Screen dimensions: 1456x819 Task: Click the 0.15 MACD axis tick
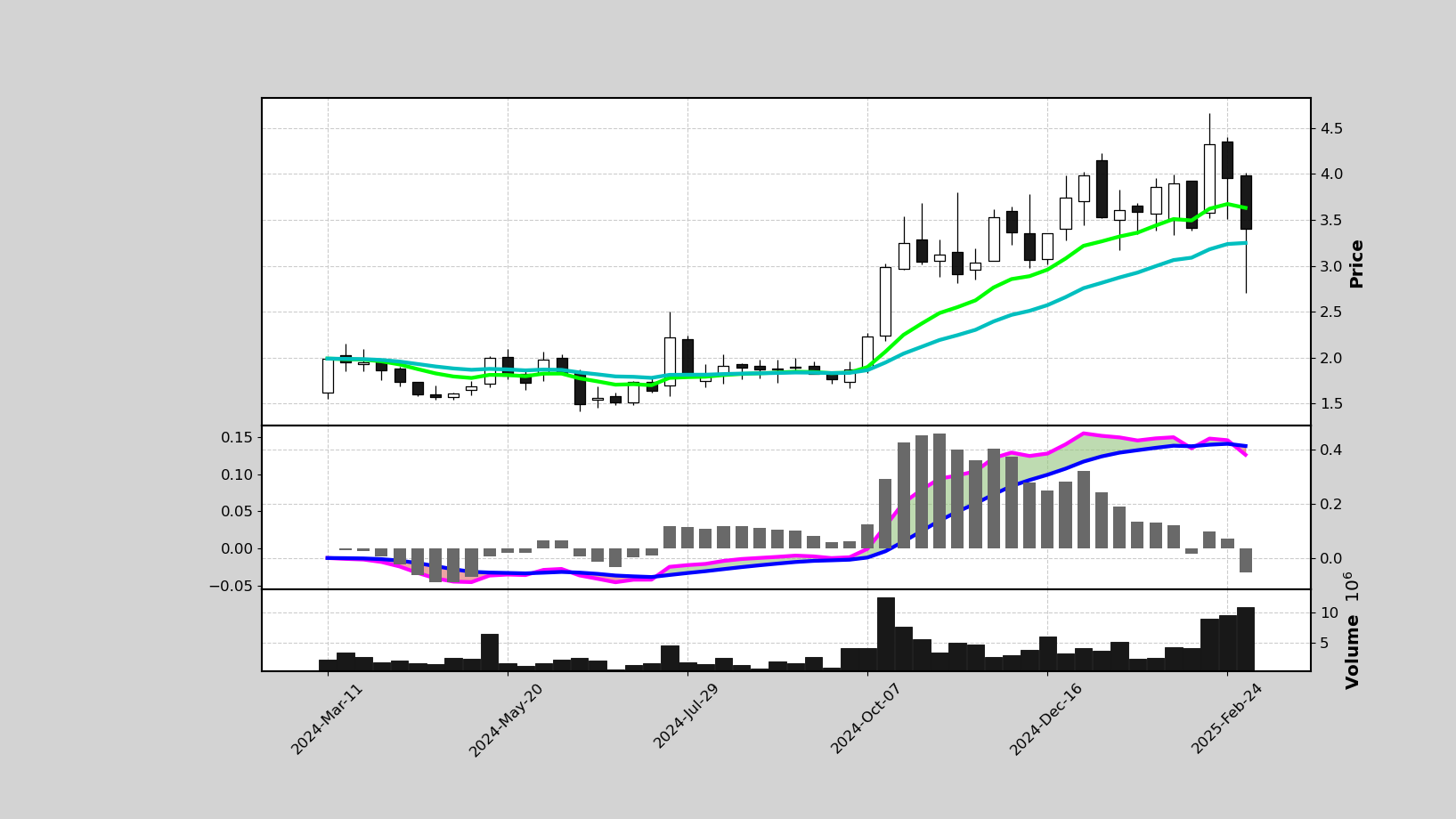tap(237, 437)
